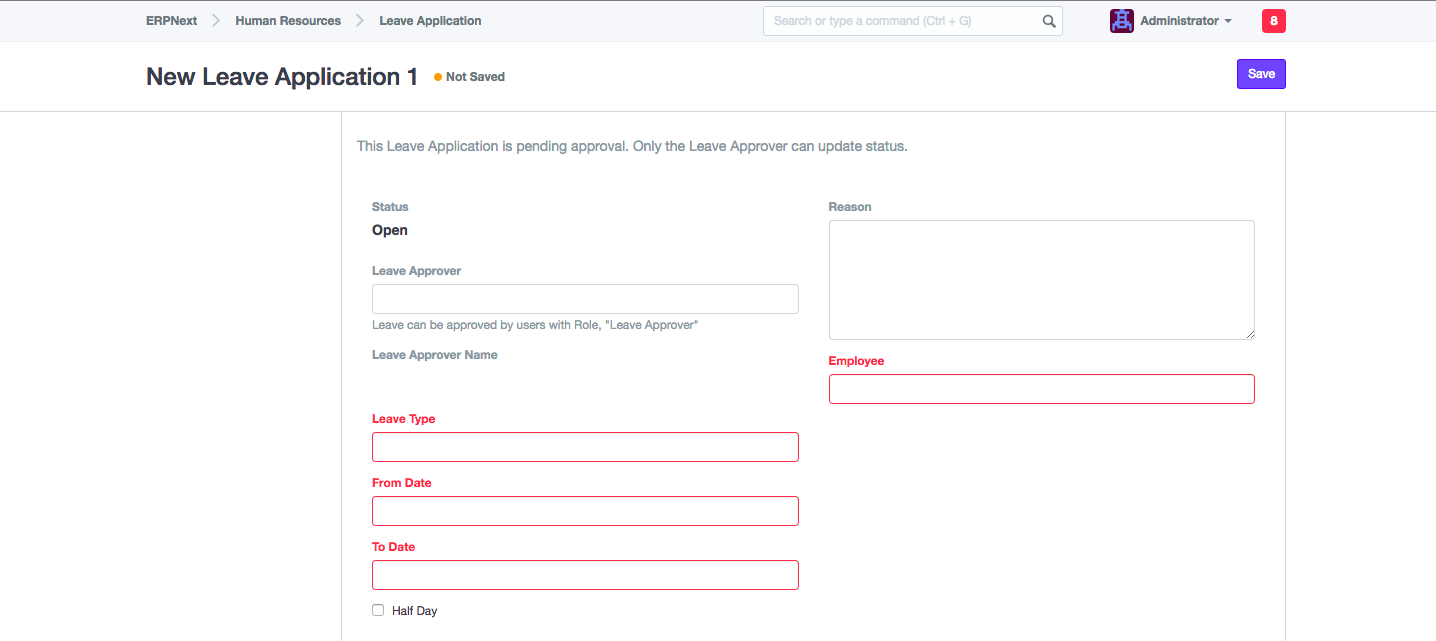Open the Employee link field dropdown

[1041, 389]
